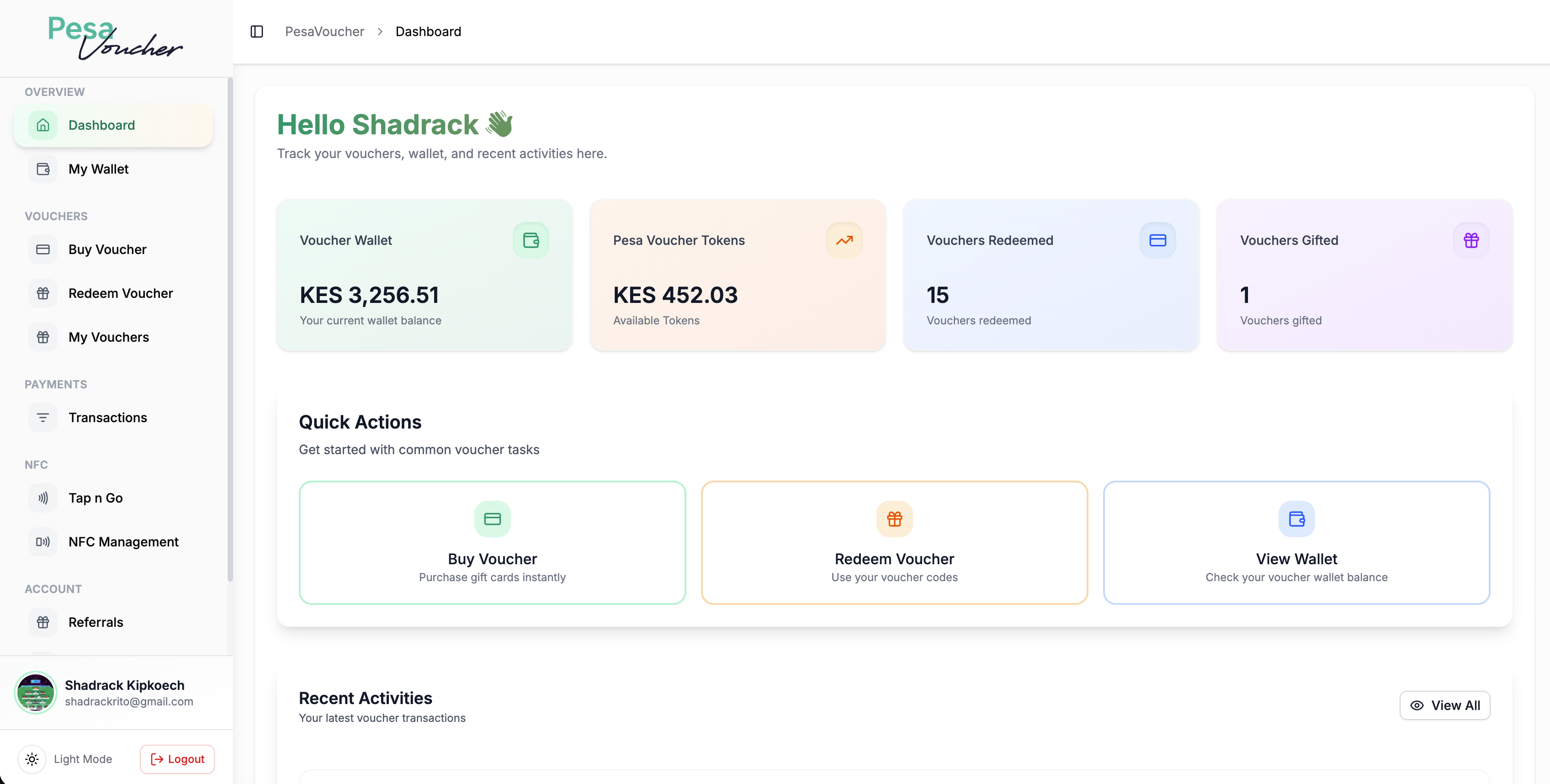Image resolution: width=1550 pixels, height=784 pixels.
Task: Click the Referrals gift icon
Action: [42, 622]
